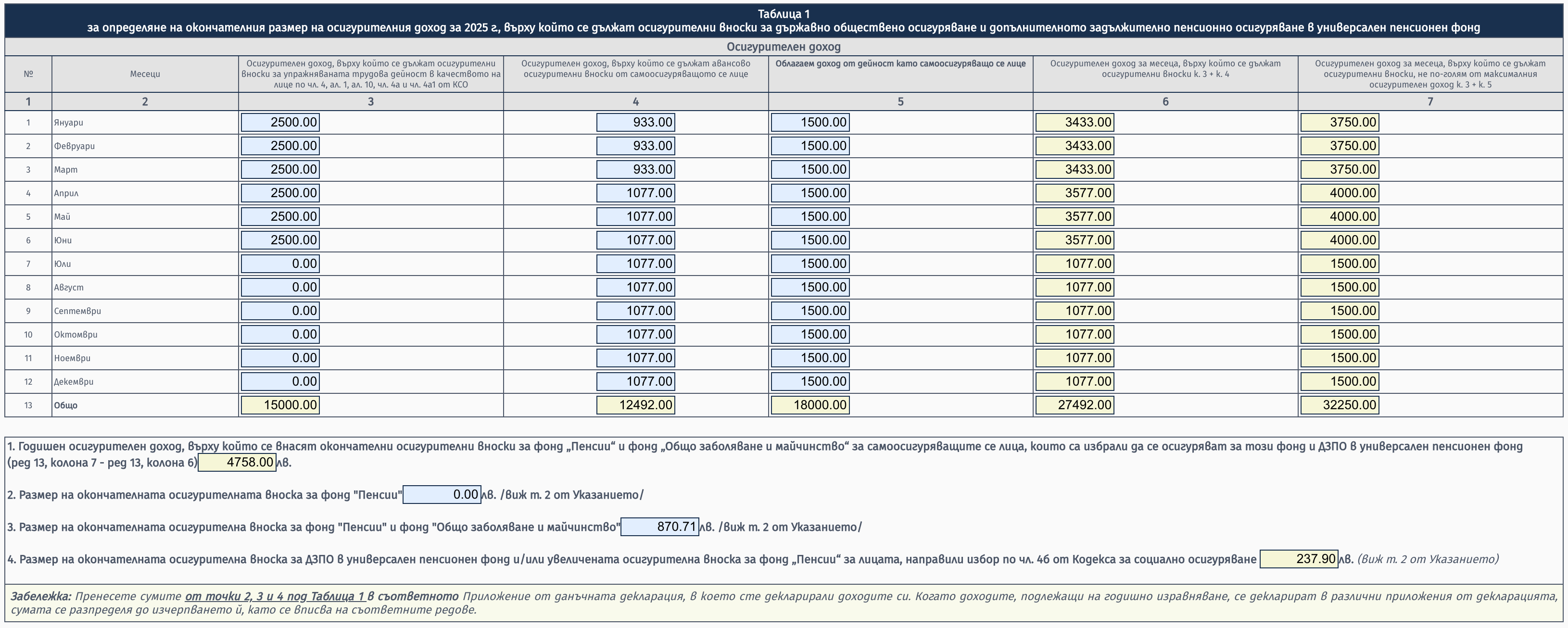
Task: Select final contribution field showing 870.71
Action: pos(660,527)
